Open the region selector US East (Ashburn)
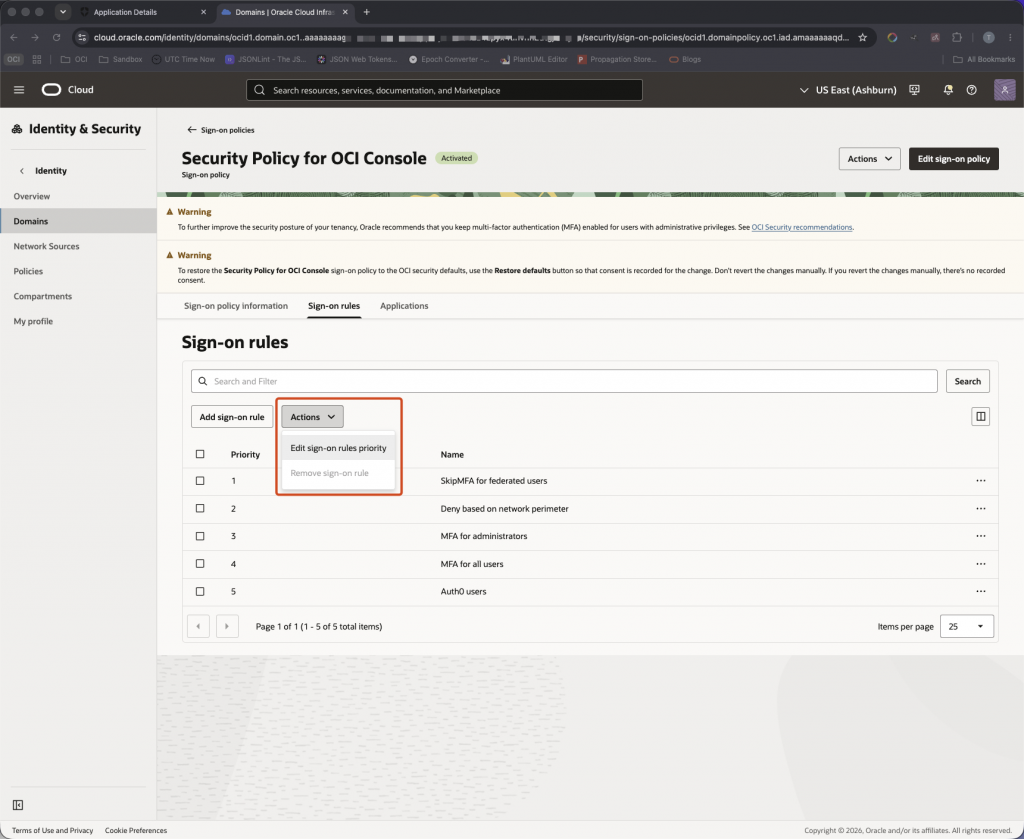This screenshot has width=1024, height=839. (848, 90)
